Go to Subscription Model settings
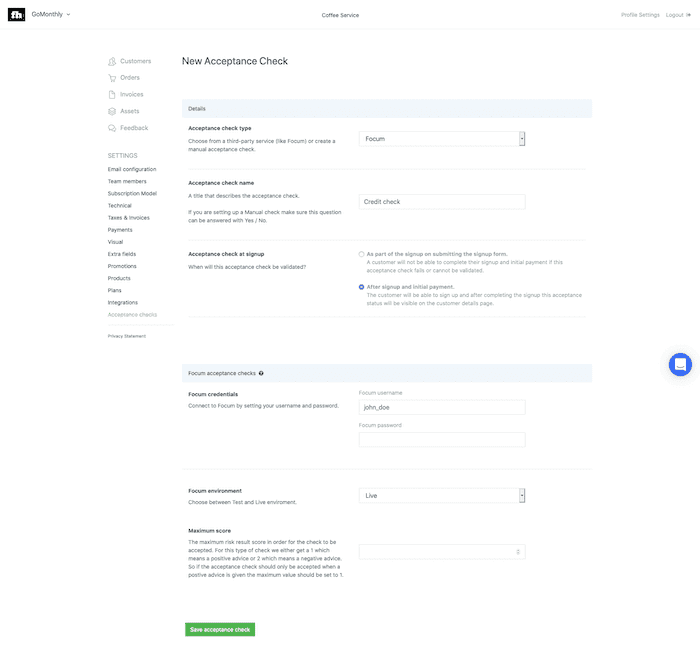 click(x=132, y=193)
